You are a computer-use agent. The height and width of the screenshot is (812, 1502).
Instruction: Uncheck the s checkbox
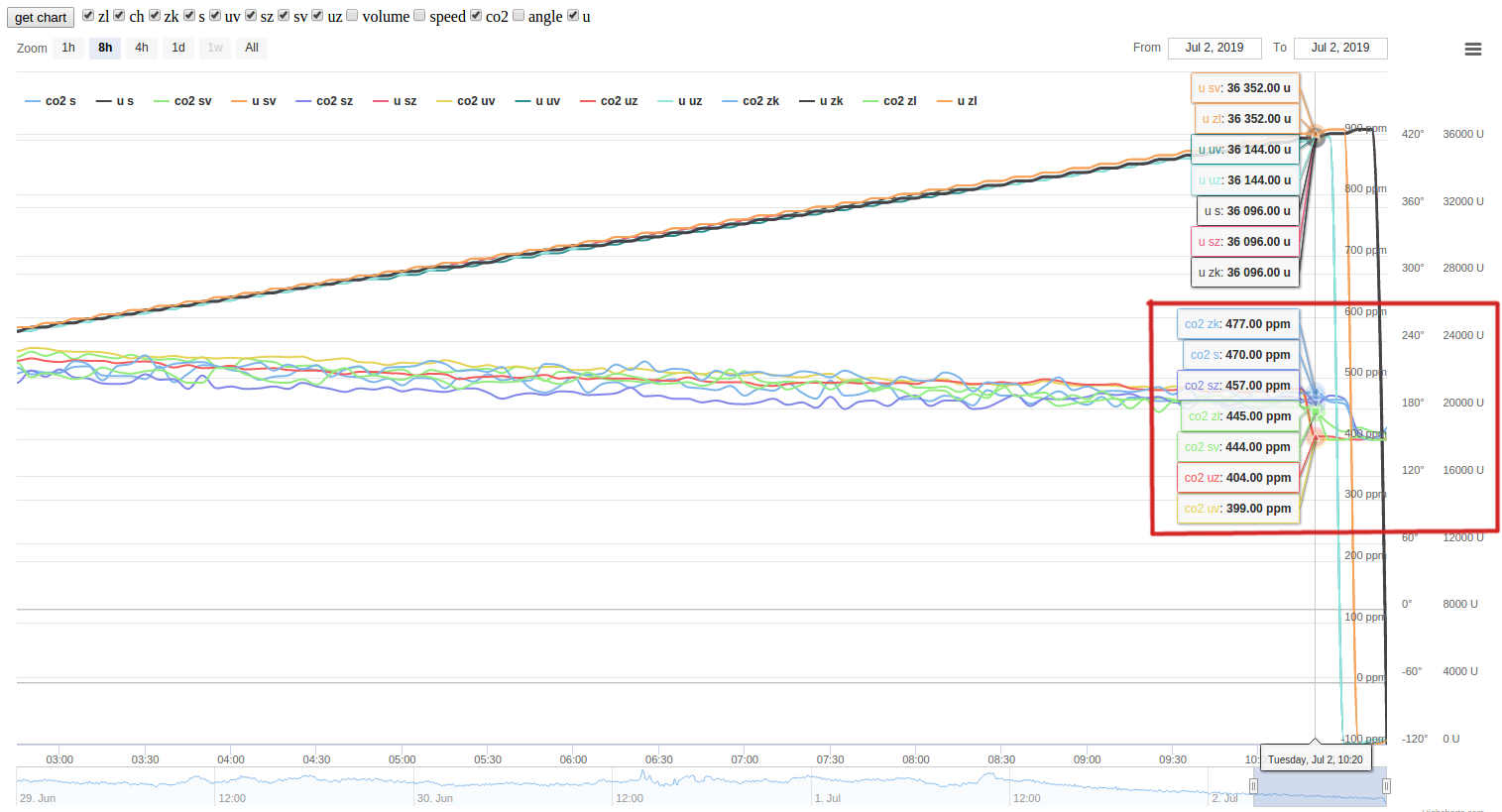tap(189, 16)
